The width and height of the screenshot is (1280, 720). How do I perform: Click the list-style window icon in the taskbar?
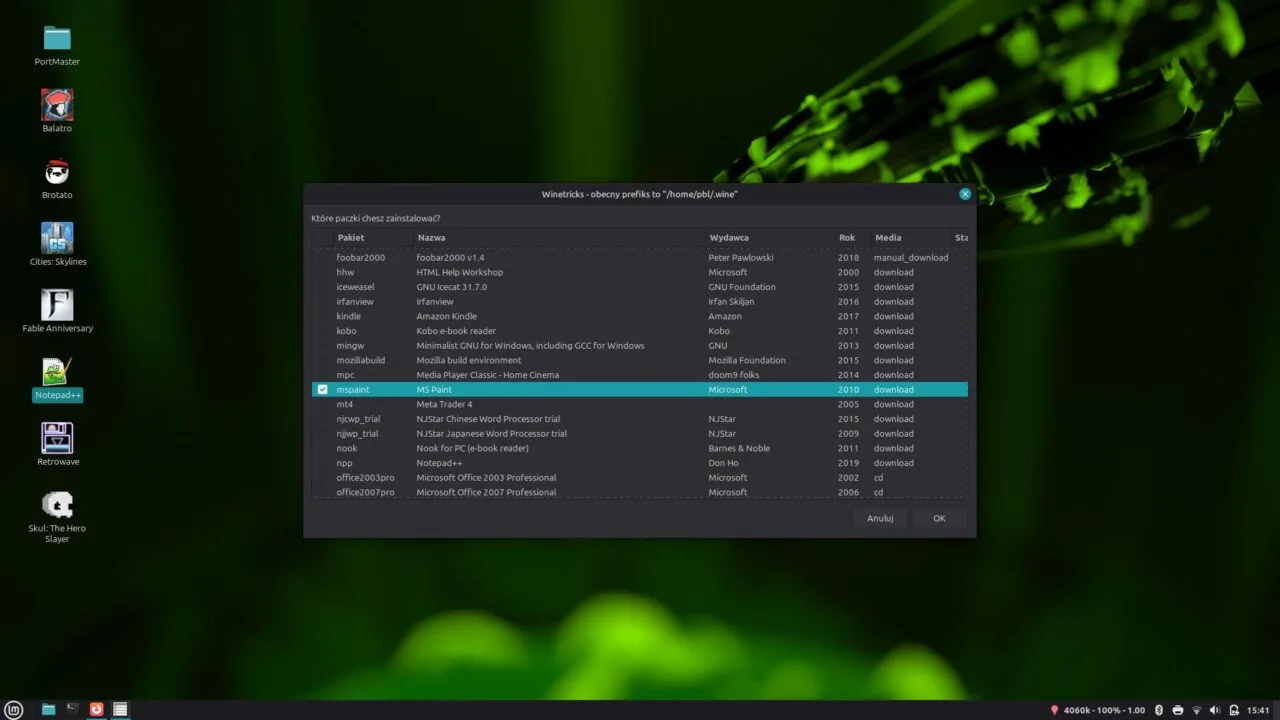tap(121, 710)
